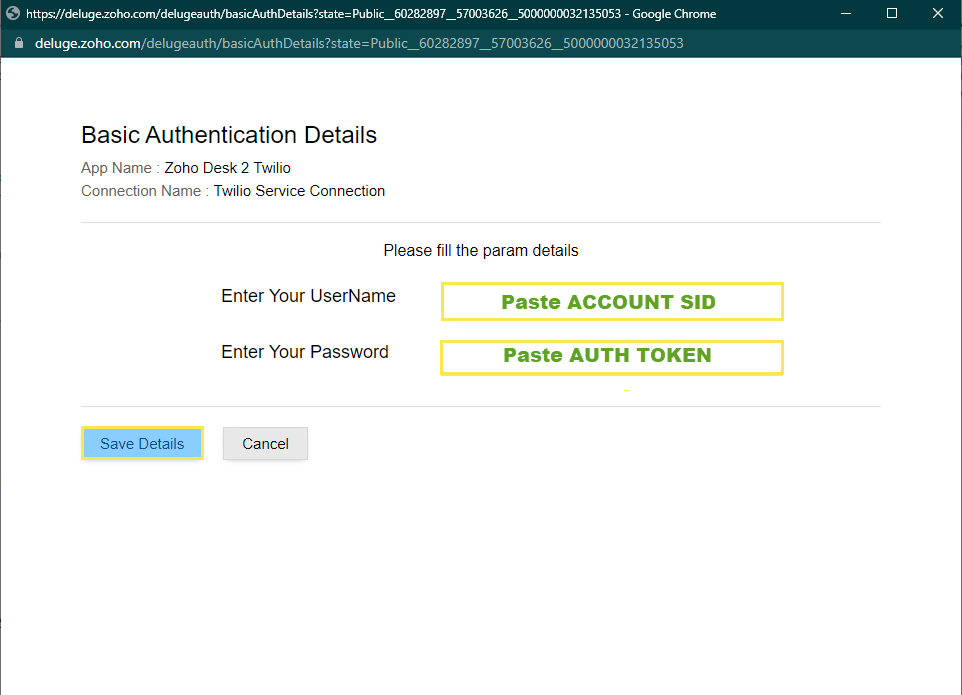Click 'Please fill the param details' text
962x695 pixels.
(481, 250)
